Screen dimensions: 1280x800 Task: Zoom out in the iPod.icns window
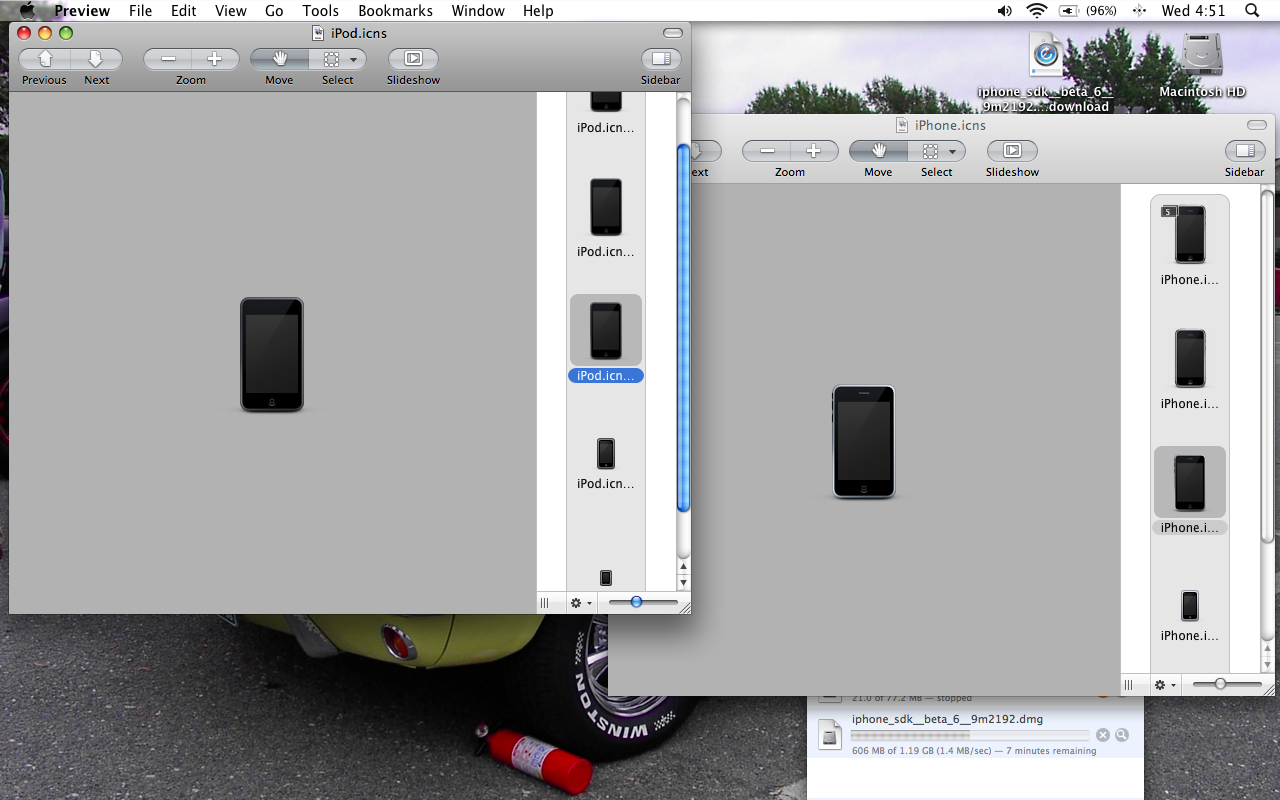pos(168,59)
